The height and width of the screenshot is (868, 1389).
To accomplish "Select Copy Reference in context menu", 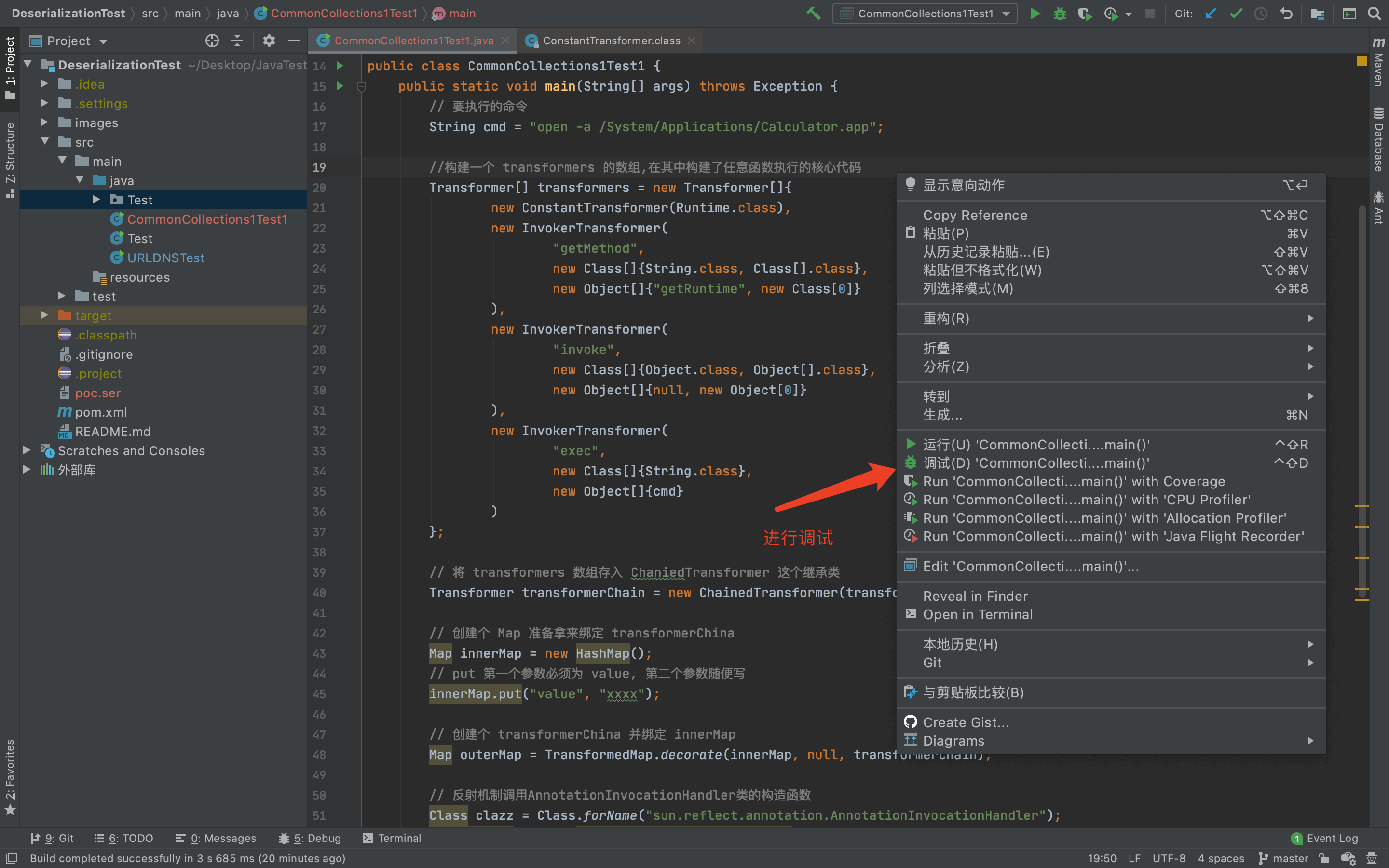I will tap(1111, 215).
